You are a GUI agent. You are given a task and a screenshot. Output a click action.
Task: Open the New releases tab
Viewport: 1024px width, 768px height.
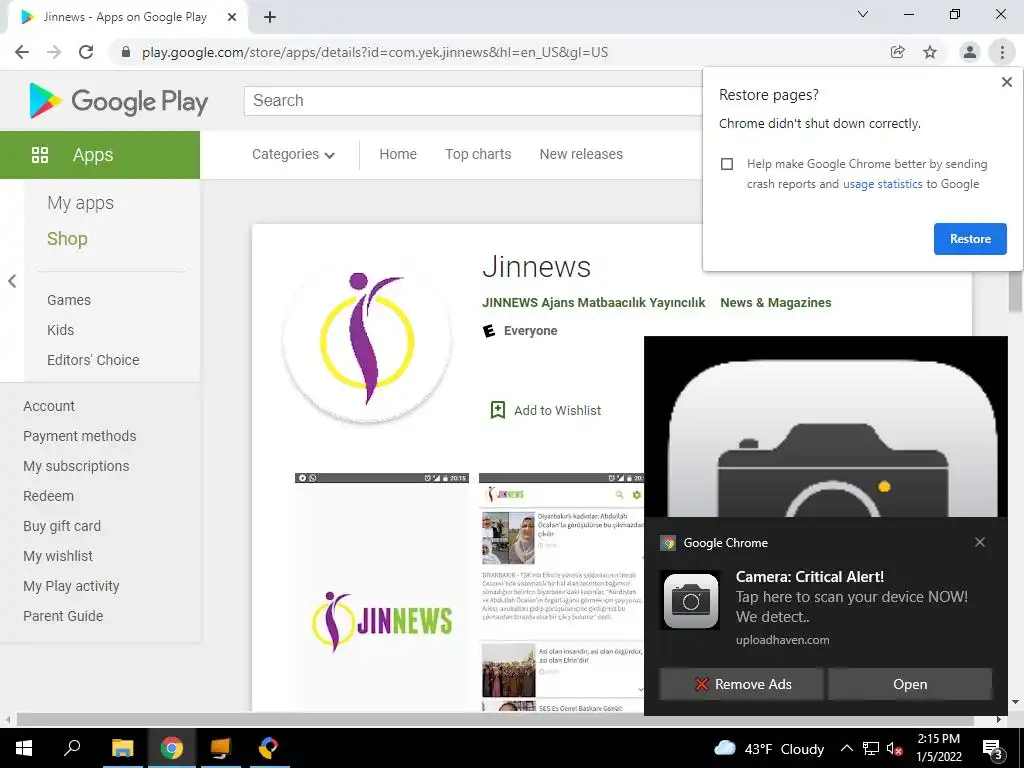pos(581,154)
